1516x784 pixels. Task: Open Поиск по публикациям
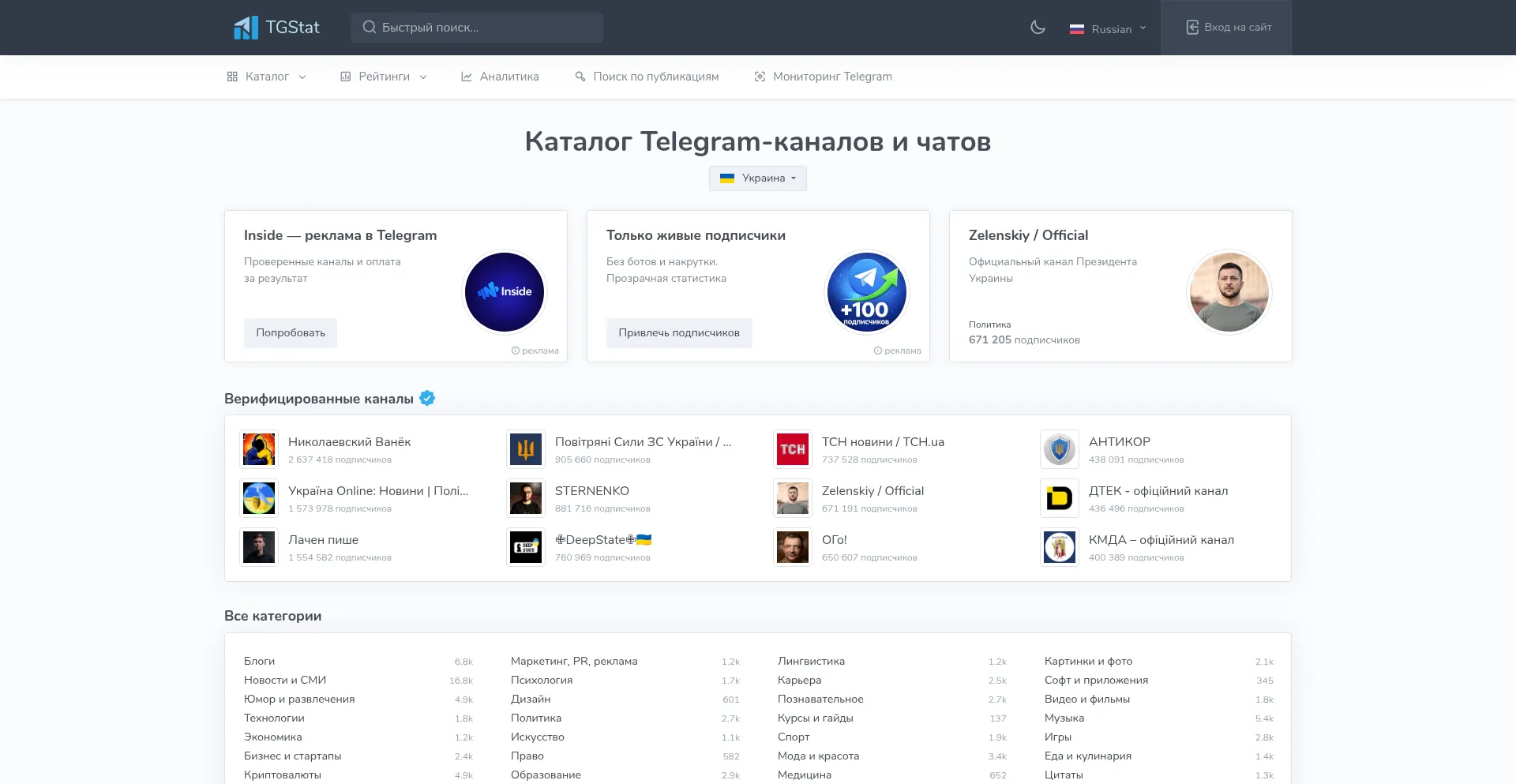pyautogui.click(x=647, y=77)
